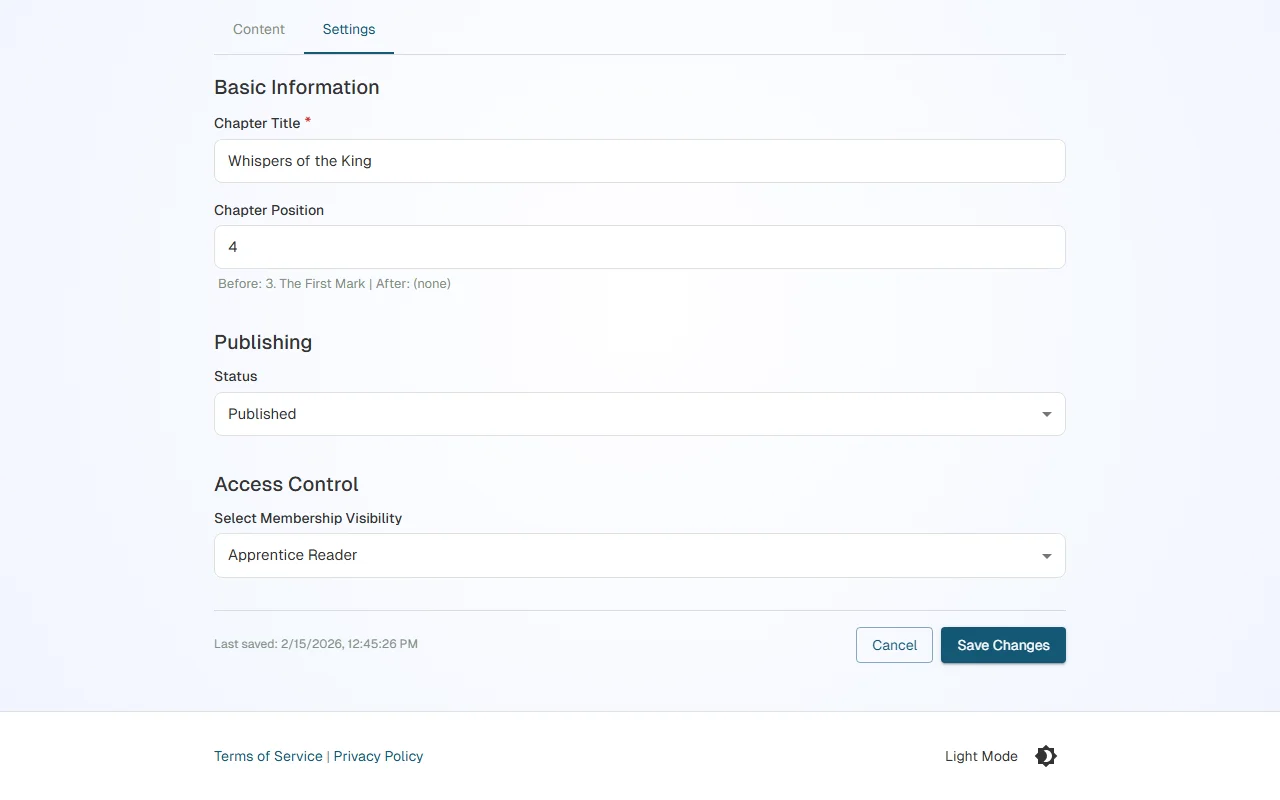Toggle dark mode with the moon icon
This screenshot has width=1280, height=800.
coord(1044,756)
